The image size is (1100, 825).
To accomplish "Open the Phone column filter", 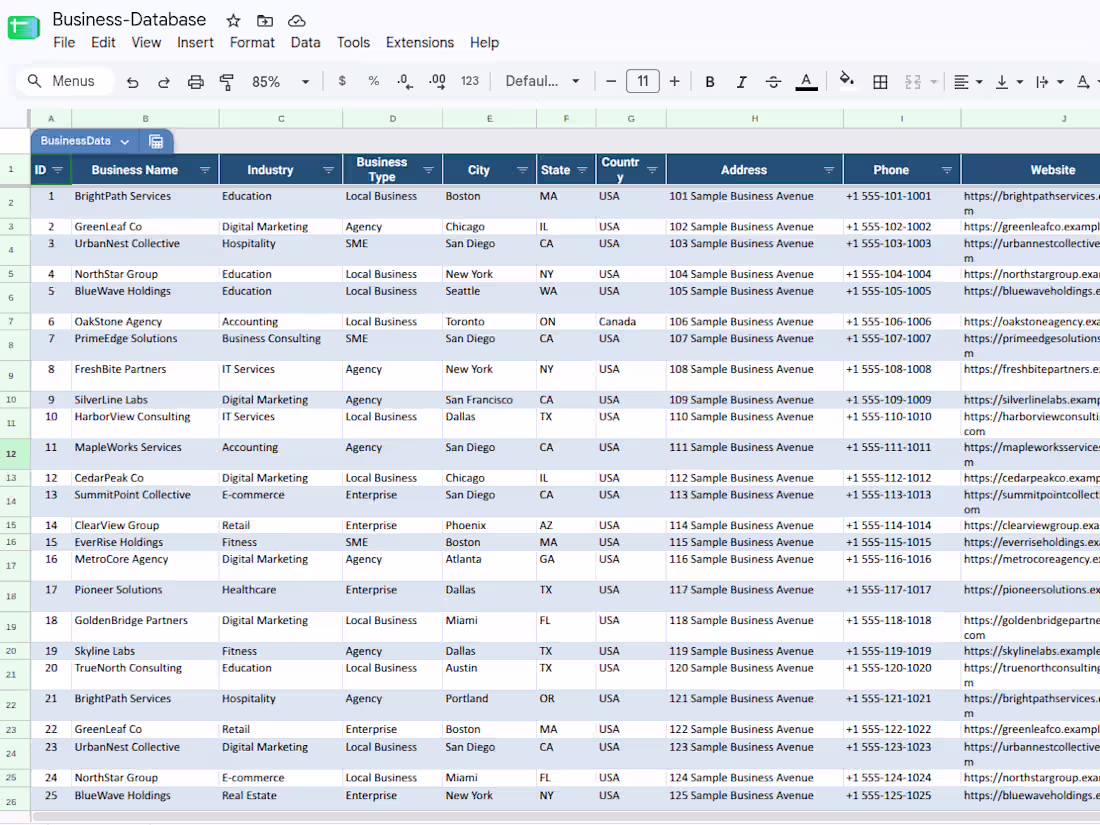I will pos(947,170).
